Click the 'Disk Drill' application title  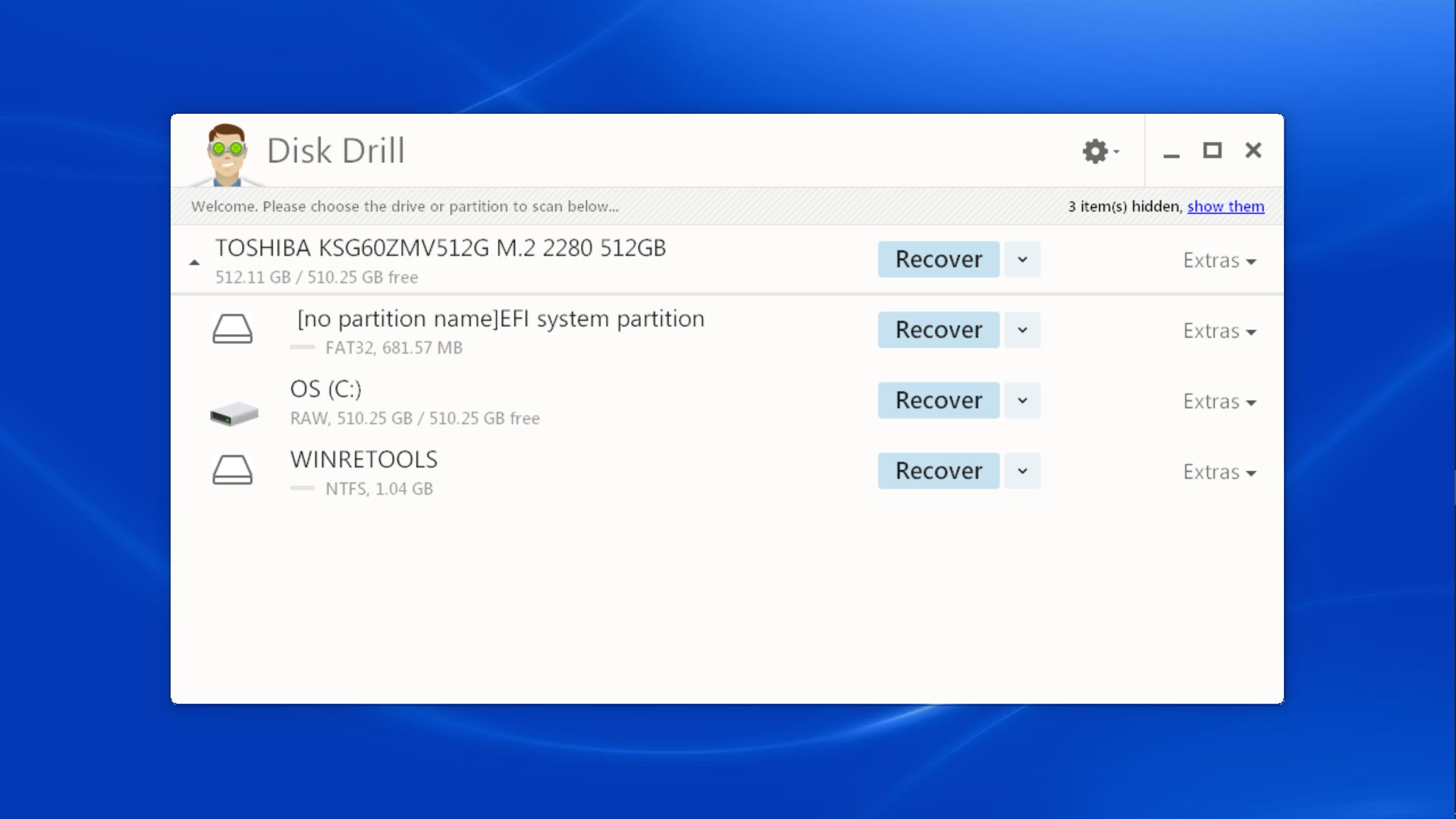click(336, 151)
